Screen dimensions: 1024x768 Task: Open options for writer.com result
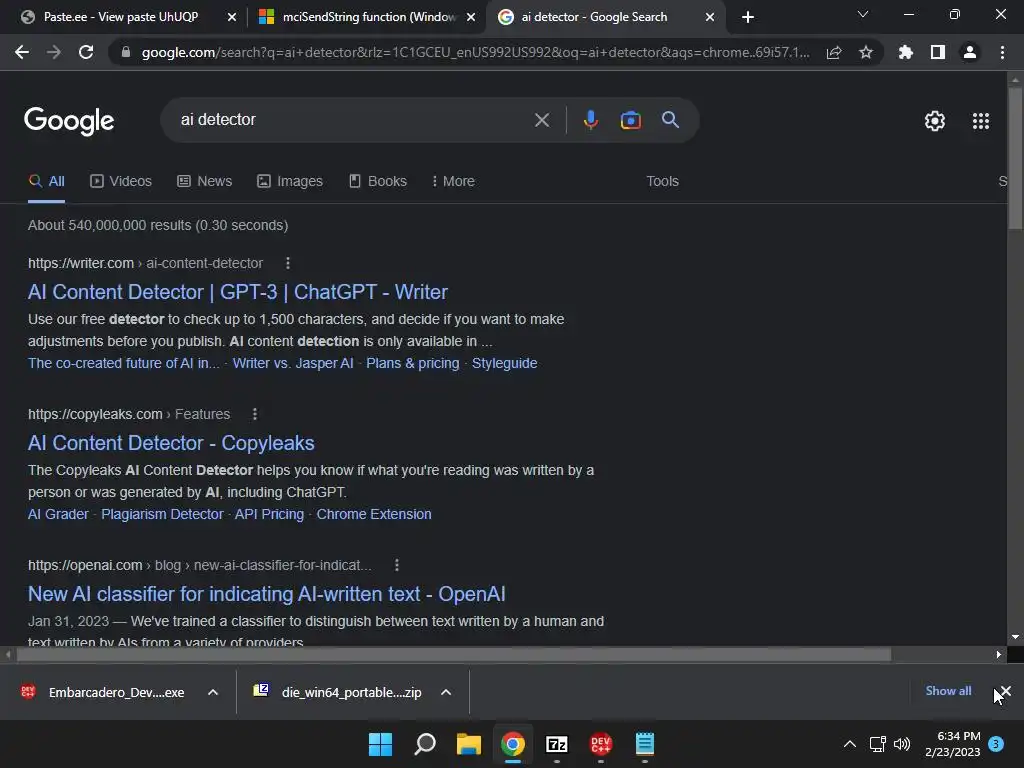pyautogui.click(x=288, y=263)
